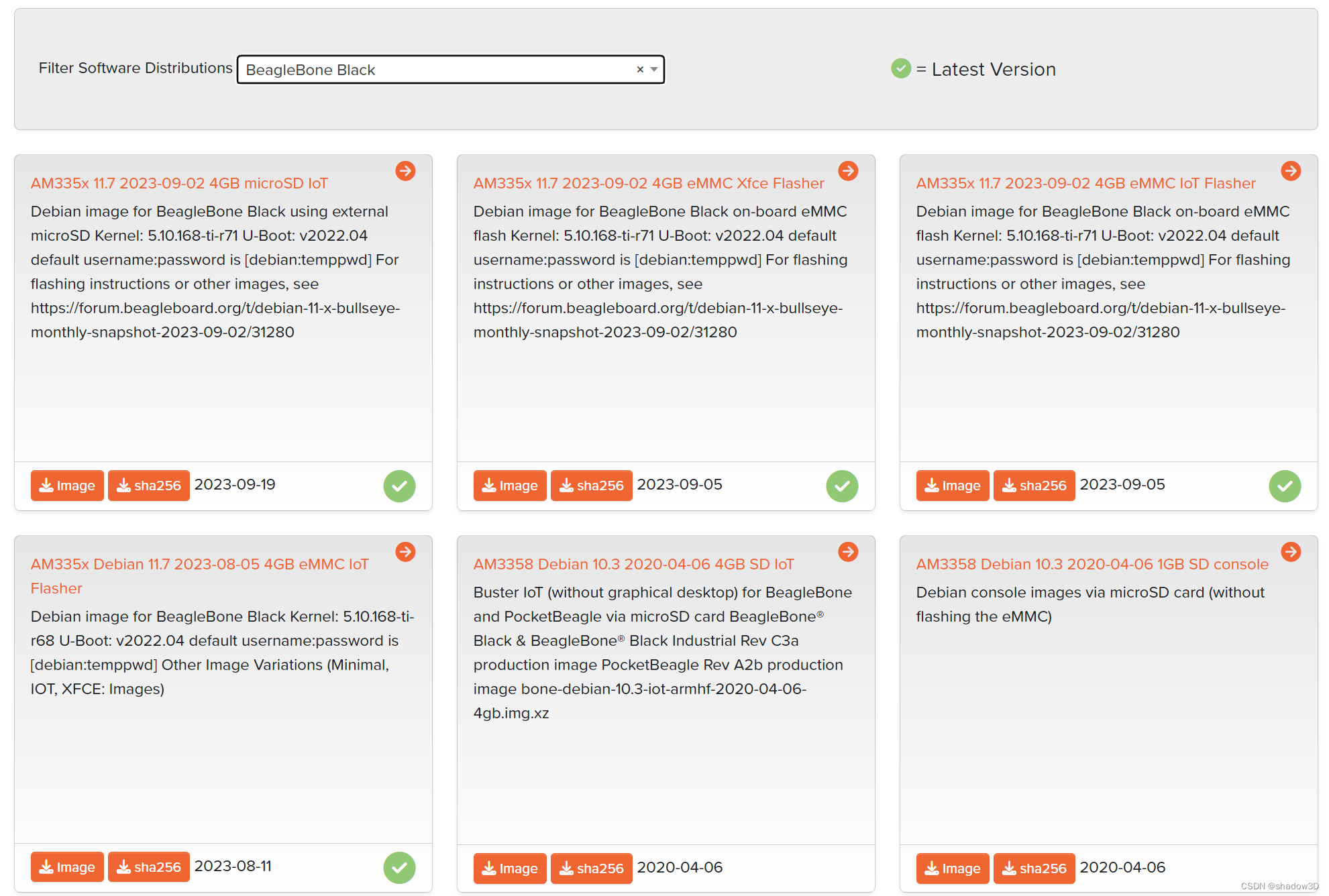Click latest-version checkmark on Xfce Flasher card
The width and height of the screenshot is (1329, 896).
coord(842,486)
